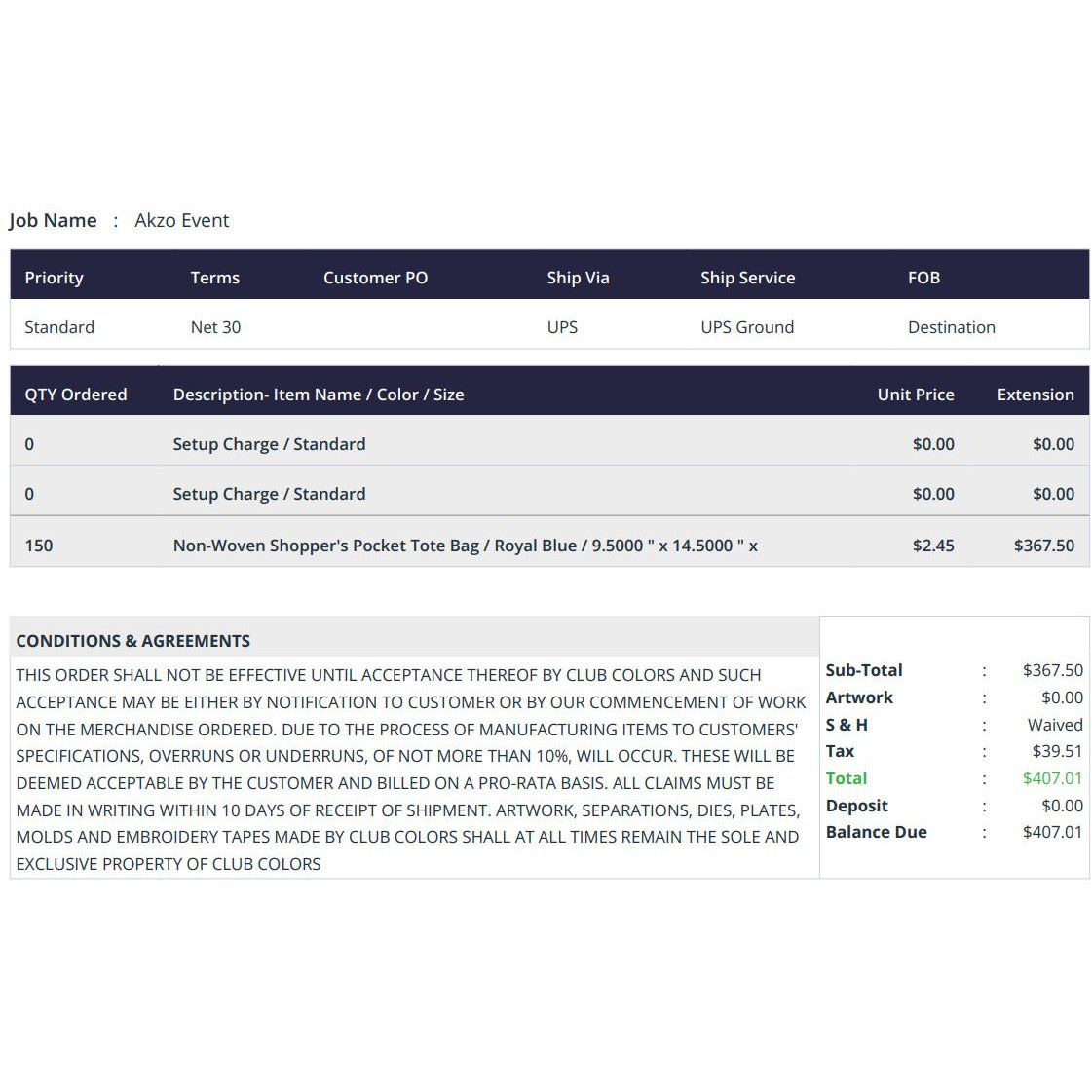Select the UPS Ground ship service value
This screenshot has height=1092, width=1092.
pos(747,327)
